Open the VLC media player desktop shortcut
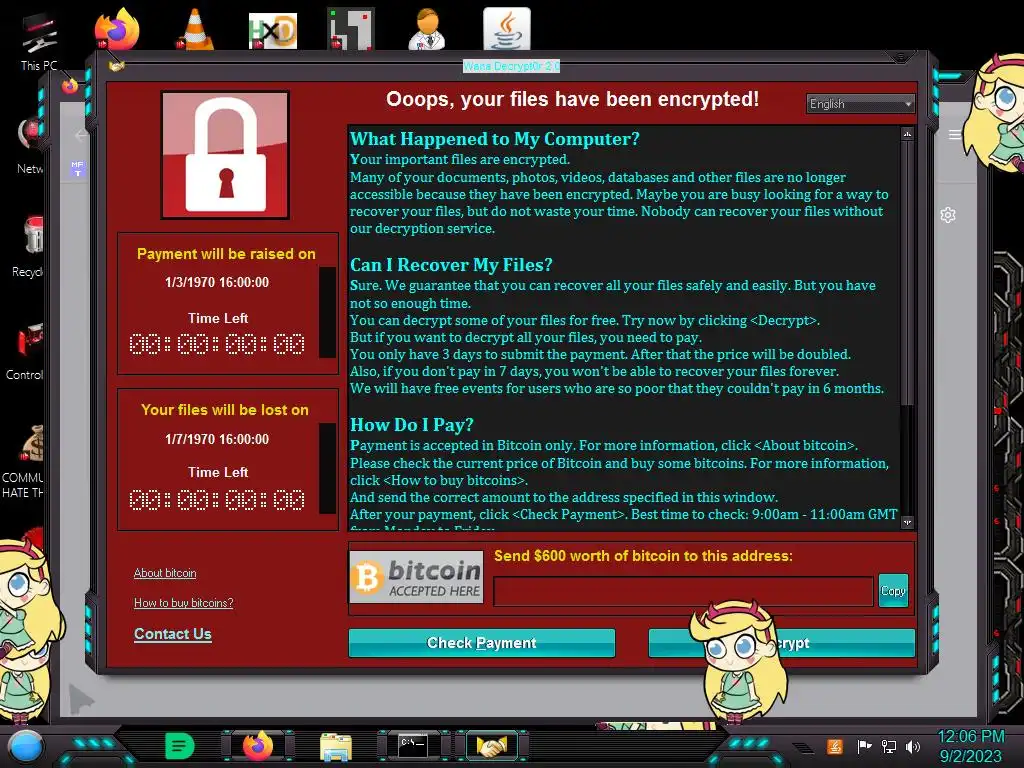This screenshot has width=1024, height=768. [x=195, y=29]
